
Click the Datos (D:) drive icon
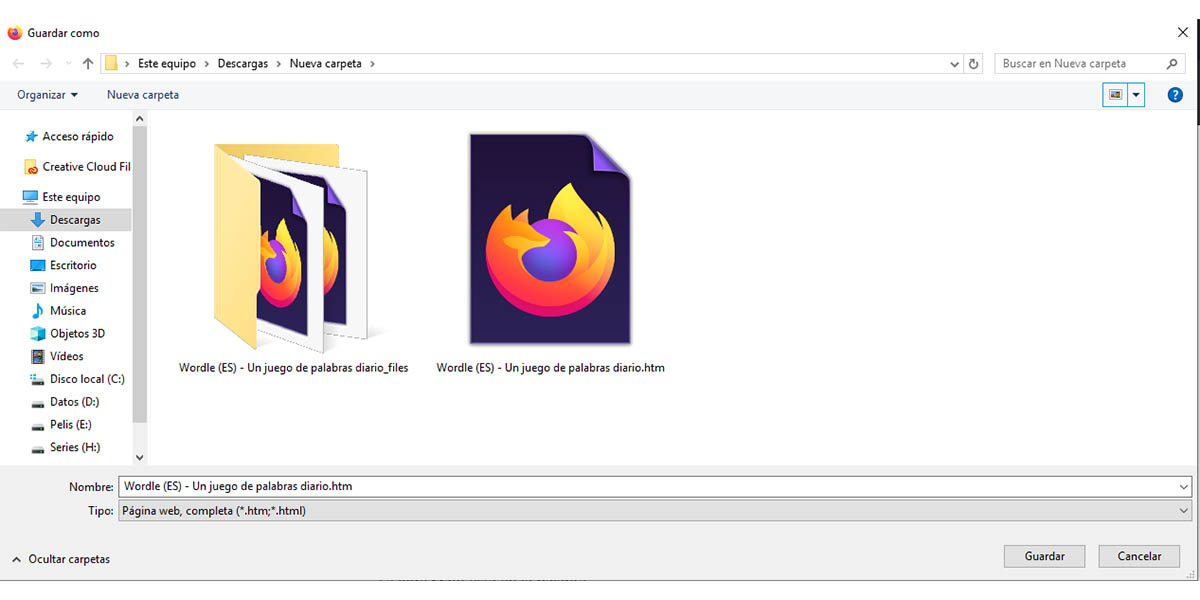click(38, 403)
